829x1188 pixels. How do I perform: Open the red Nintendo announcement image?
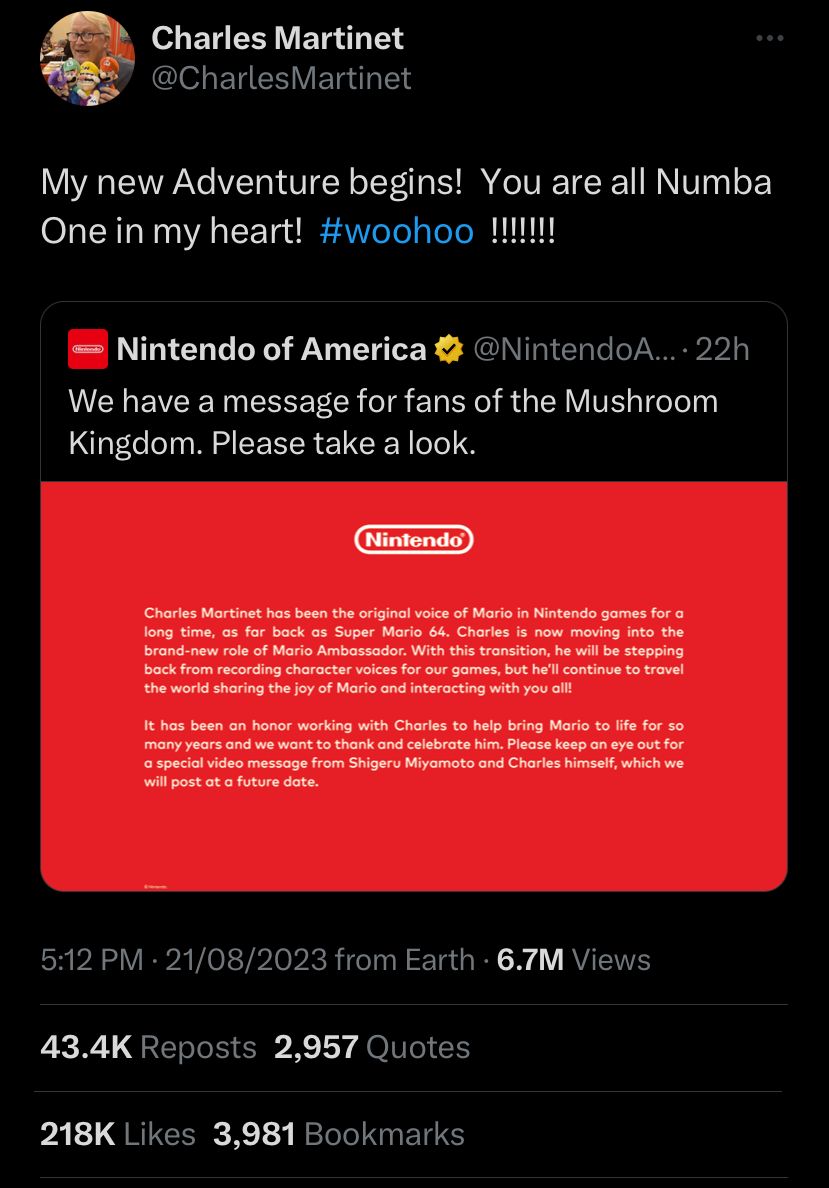tap(413, 700)
